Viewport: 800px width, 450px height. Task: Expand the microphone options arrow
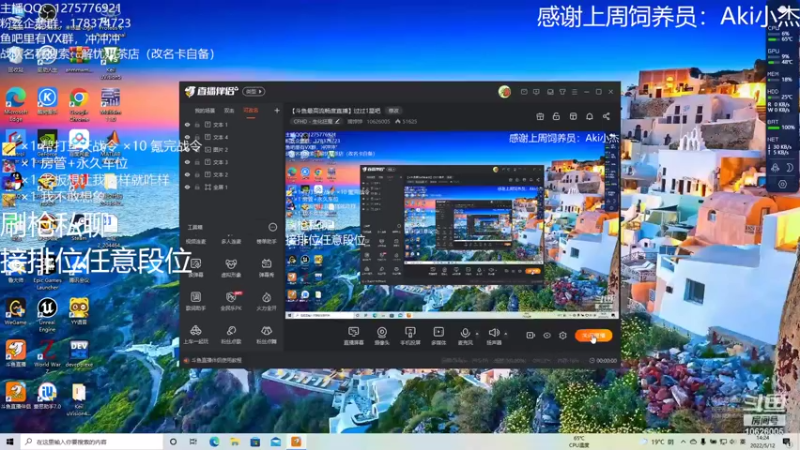click(477, 334)
